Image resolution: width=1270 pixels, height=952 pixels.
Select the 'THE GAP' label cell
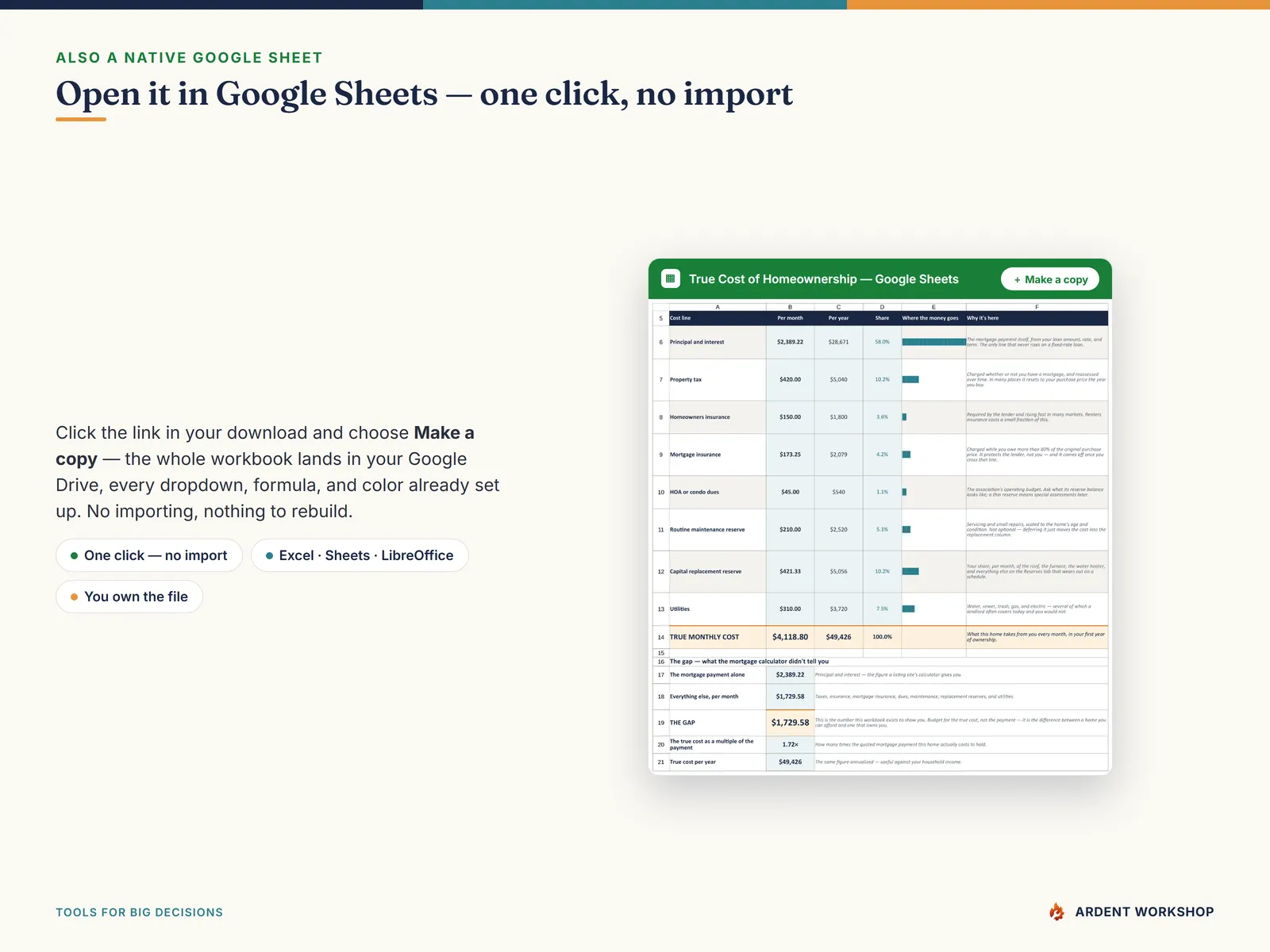[718, 723]
